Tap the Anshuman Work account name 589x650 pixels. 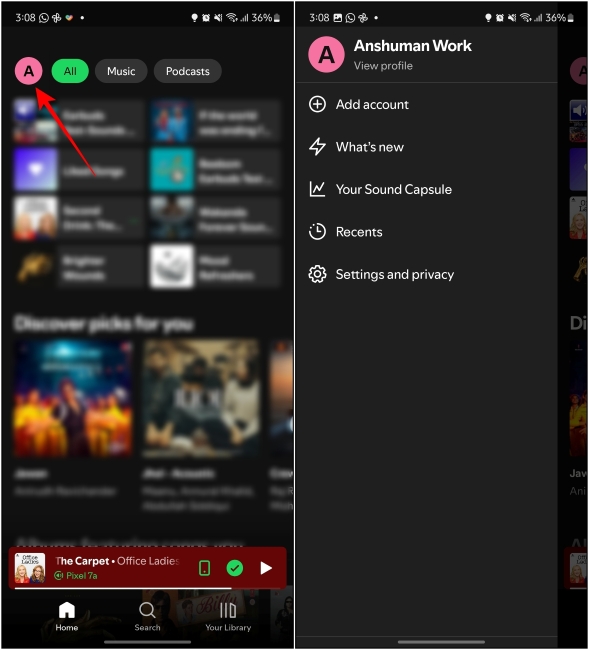tap(412, 46)
